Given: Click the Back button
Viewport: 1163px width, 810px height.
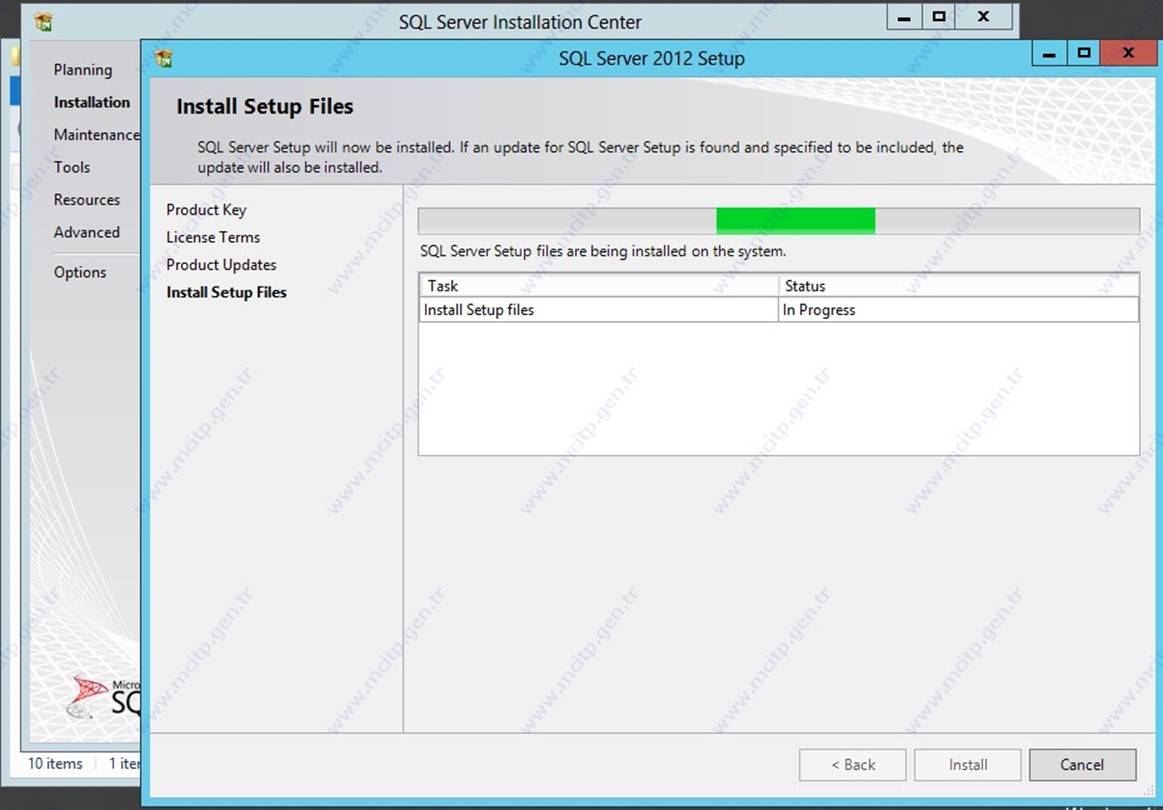Looking at the screenshot, I should pos(853,765).
